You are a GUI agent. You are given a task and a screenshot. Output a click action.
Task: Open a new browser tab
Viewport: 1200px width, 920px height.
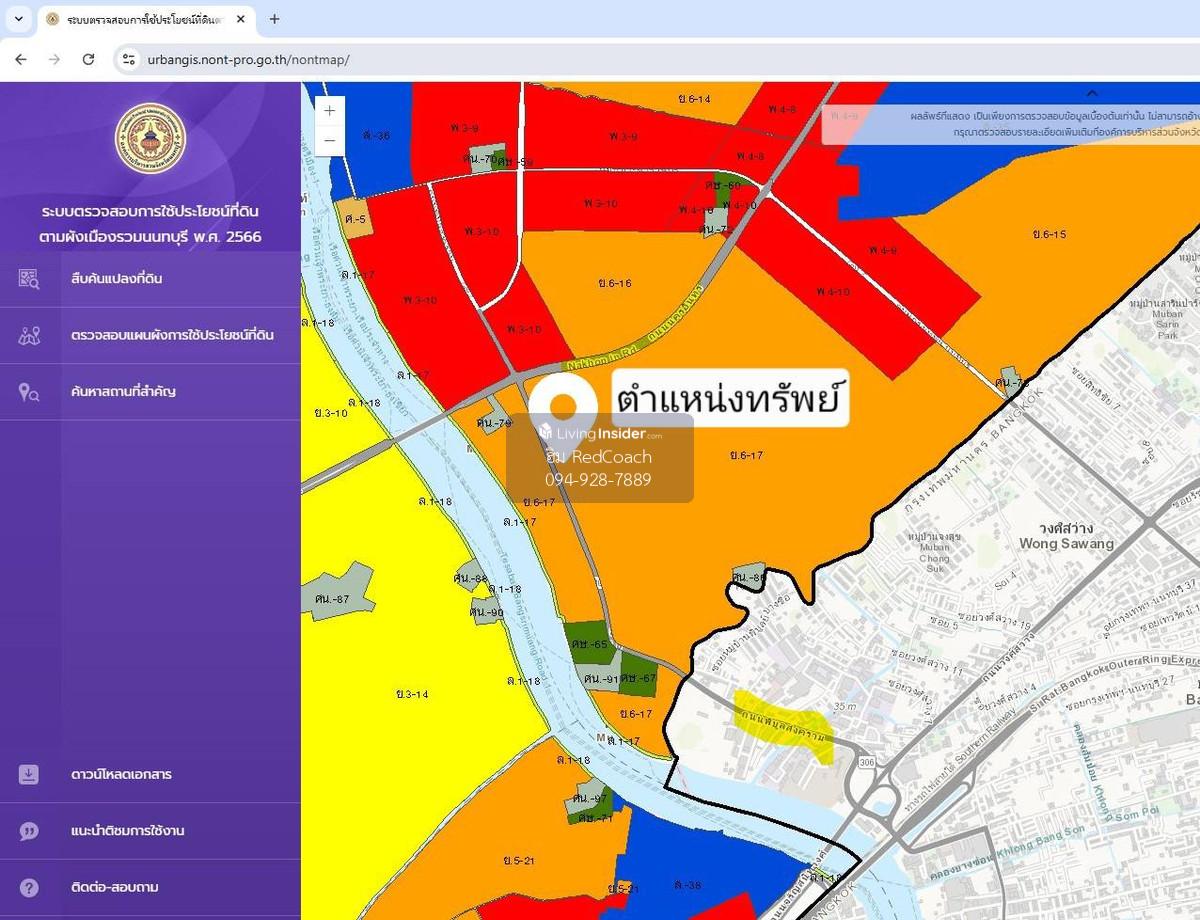click(x=274, y=19)
